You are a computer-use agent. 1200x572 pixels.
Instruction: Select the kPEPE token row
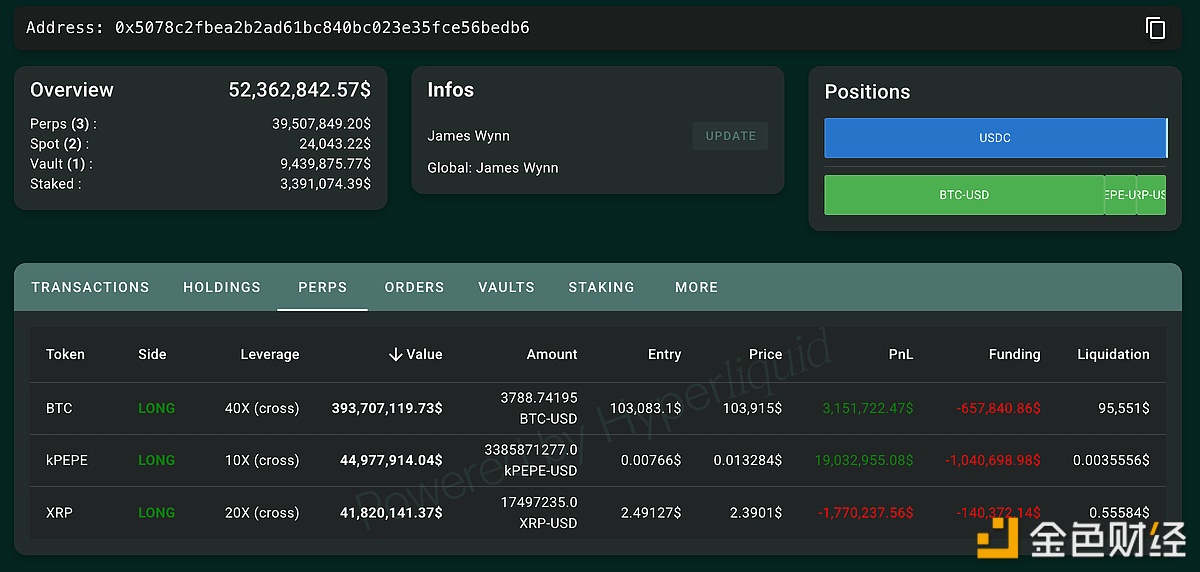67,460
